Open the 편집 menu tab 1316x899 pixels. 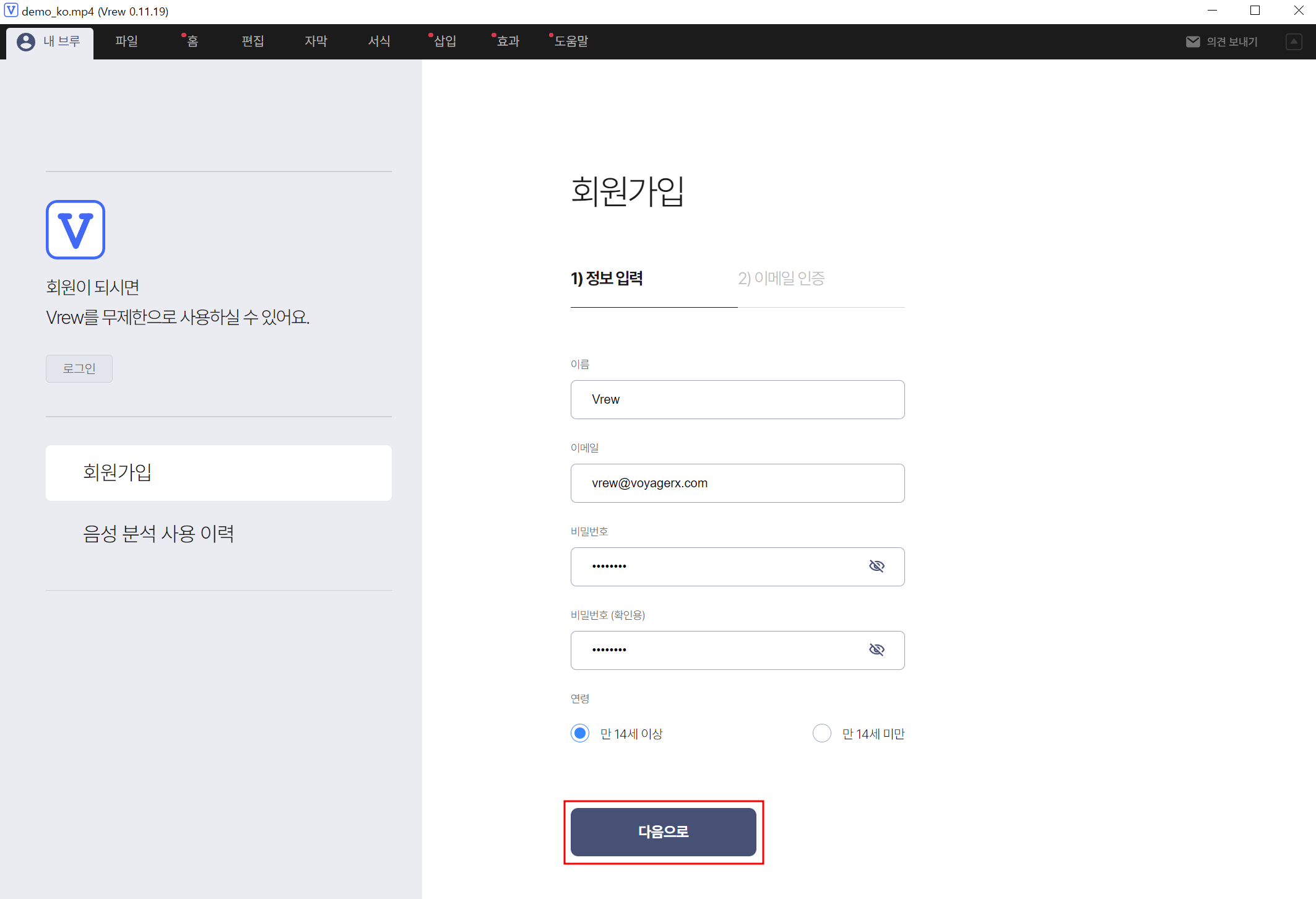click(x=253, y=41)
